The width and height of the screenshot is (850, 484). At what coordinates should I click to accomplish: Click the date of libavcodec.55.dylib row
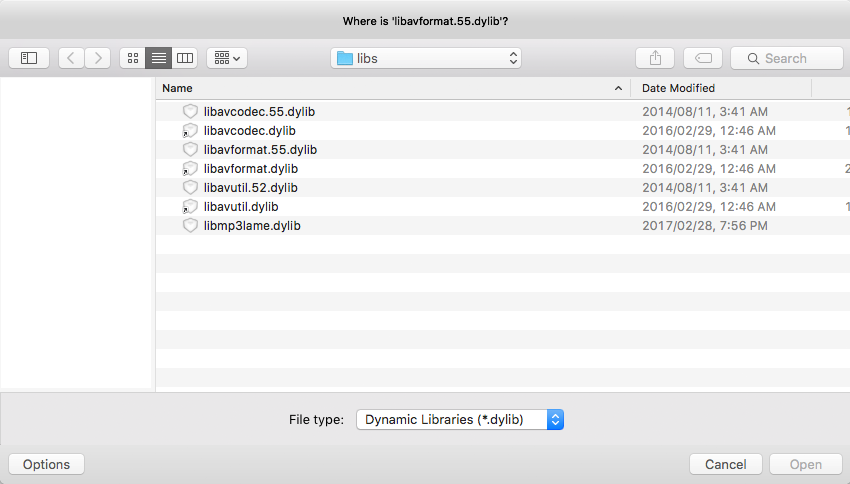pos(705,112)
